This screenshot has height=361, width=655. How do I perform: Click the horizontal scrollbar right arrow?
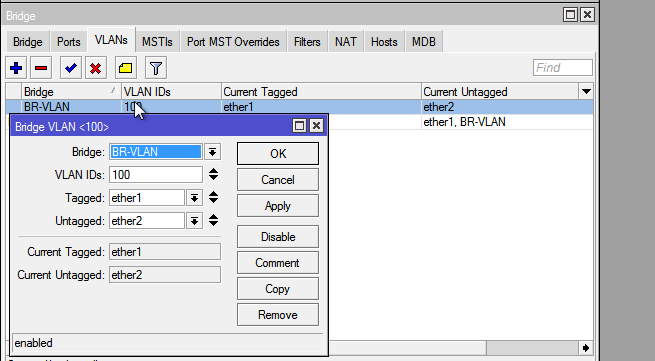(x=585, y=348)
